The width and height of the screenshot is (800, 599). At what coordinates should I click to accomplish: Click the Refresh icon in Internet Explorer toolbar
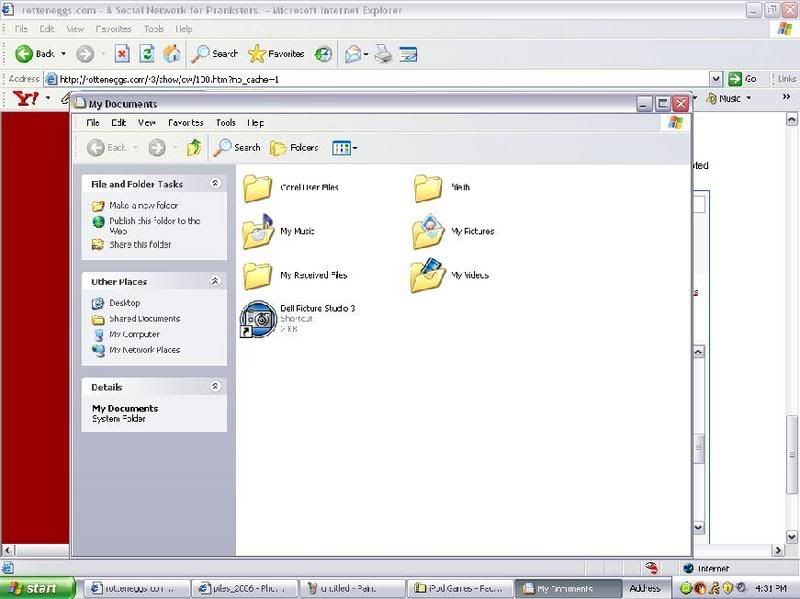pos(147,54)
